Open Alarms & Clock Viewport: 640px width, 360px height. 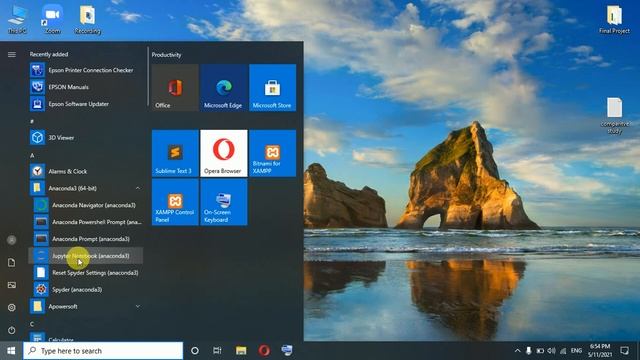(86, 171)
